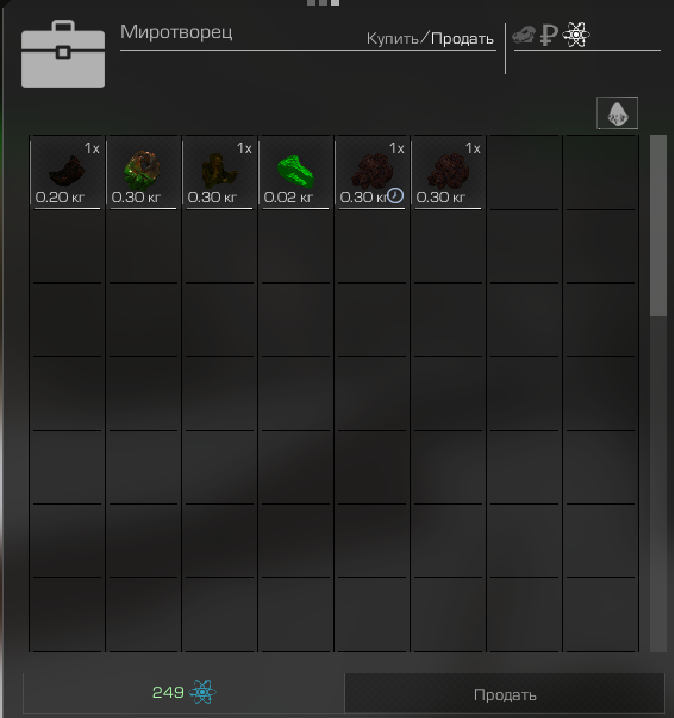Select the brown artifact with clock marker
Screen dimensions: 674x718
coord(372,173)
